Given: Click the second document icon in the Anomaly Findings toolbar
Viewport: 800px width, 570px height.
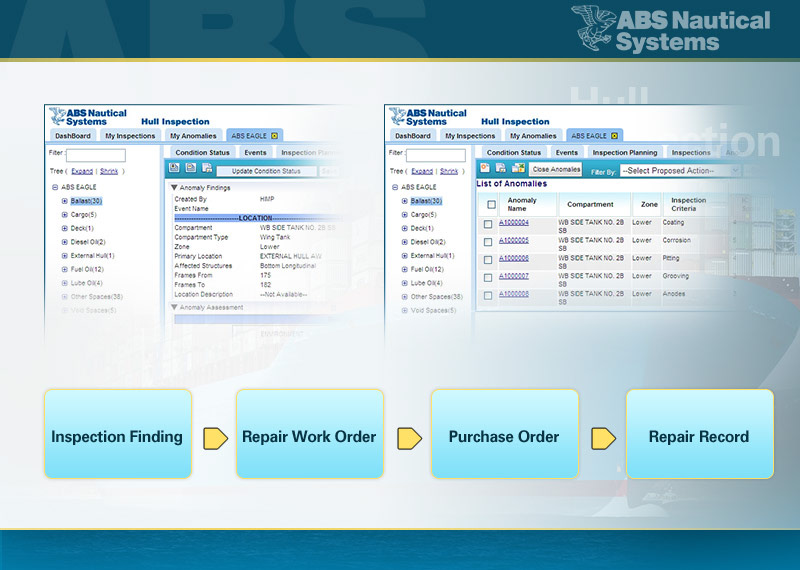Looking at the screenshot, I should tap(191, 168).
